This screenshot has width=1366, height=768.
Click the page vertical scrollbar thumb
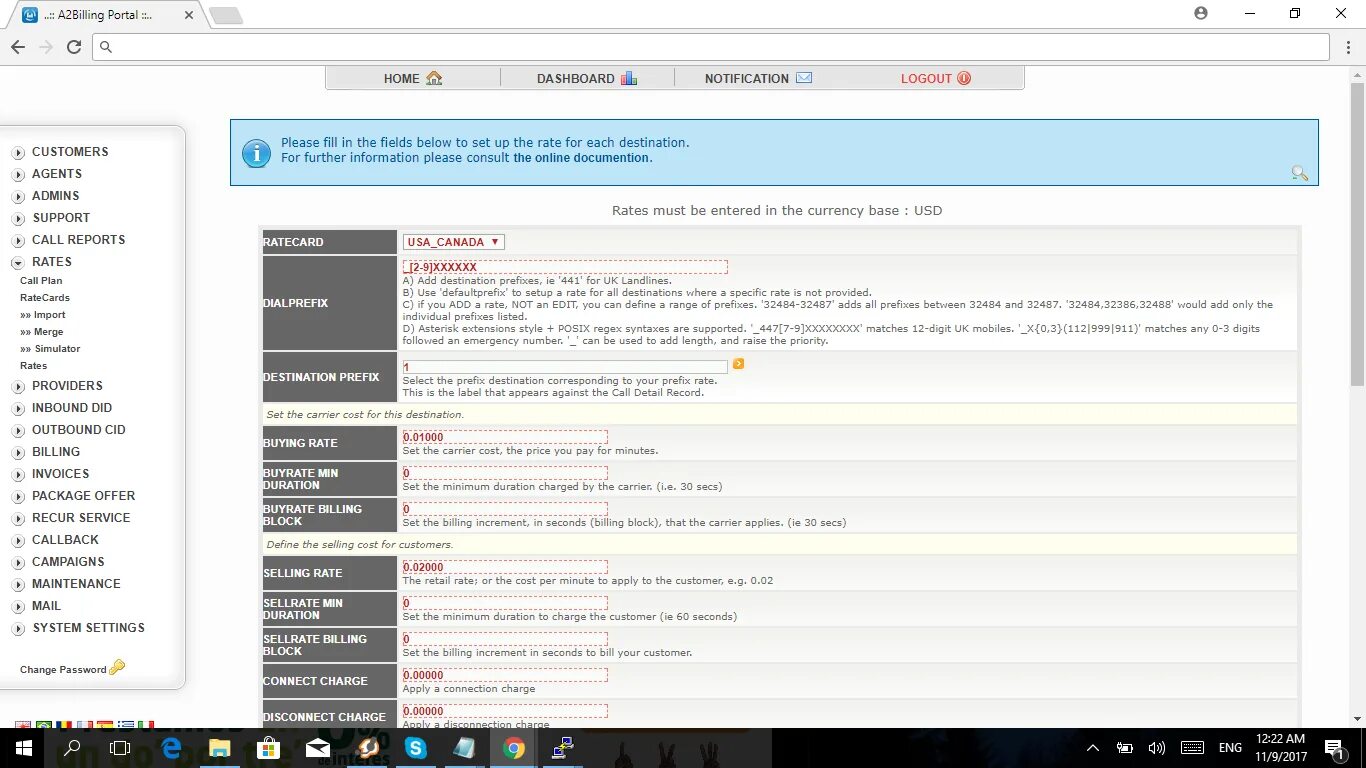coord(1357,235)
